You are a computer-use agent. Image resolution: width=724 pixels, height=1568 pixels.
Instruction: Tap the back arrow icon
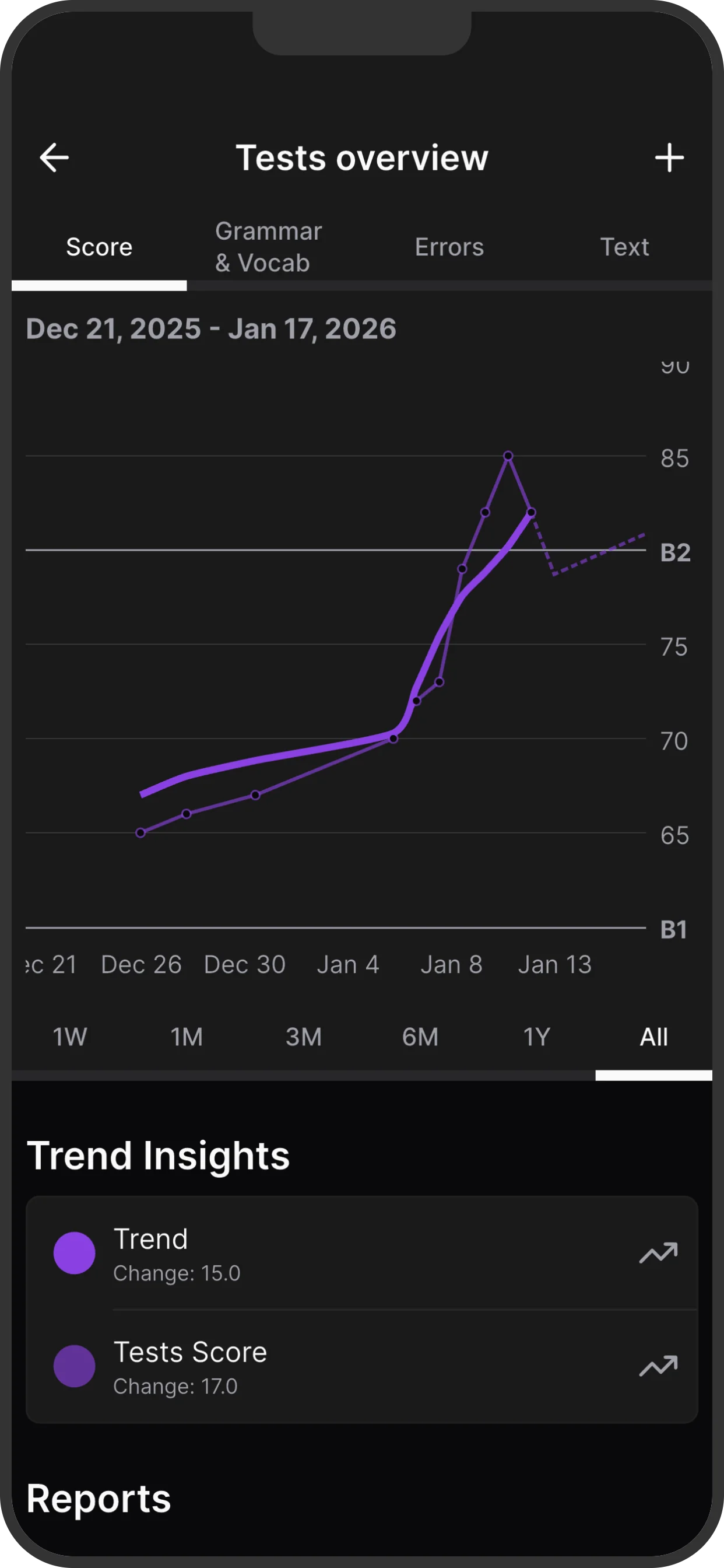click(54, 157)
